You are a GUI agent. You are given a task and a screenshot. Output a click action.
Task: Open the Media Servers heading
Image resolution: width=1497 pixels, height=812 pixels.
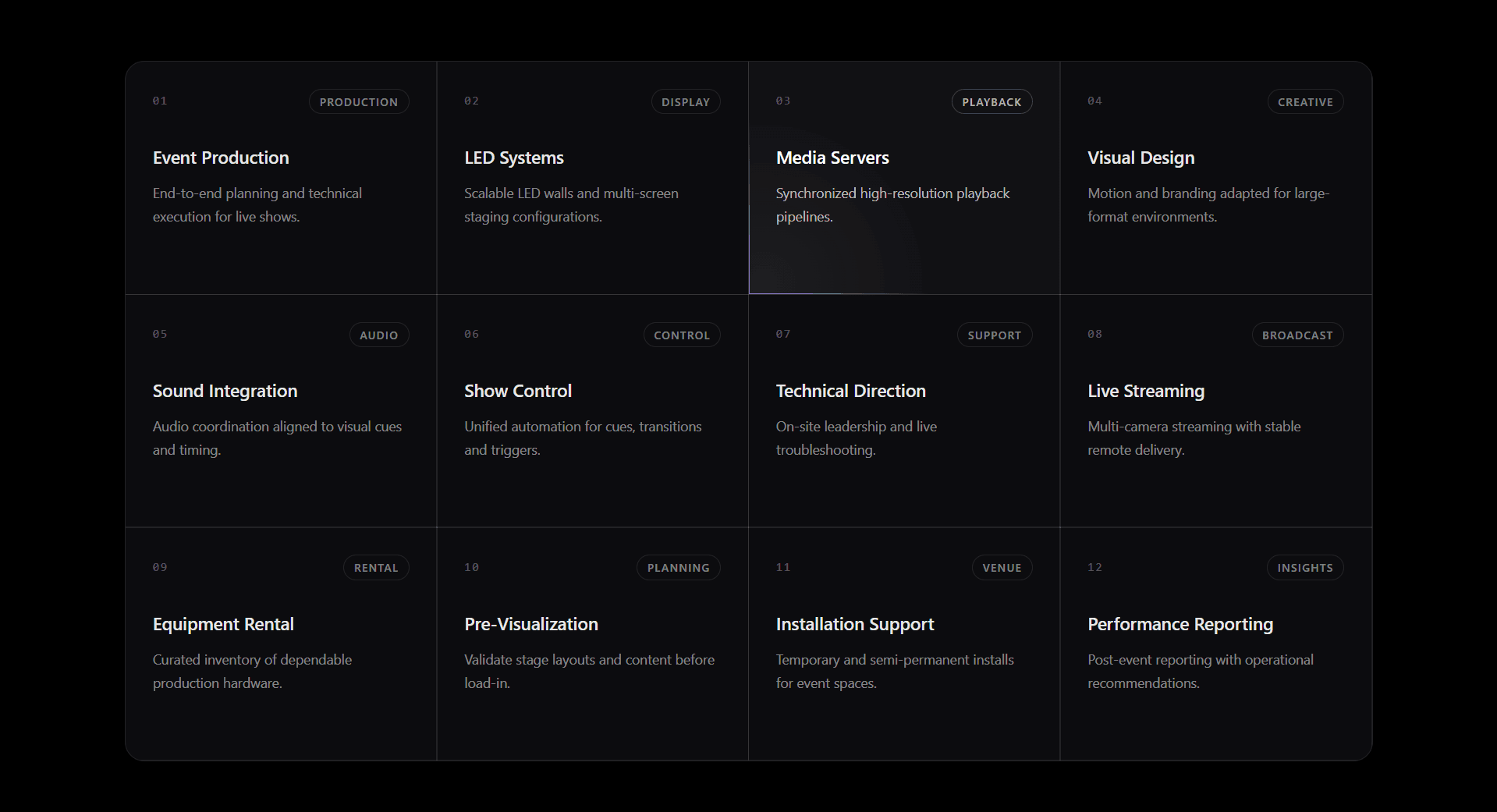[x=832, y=158]
